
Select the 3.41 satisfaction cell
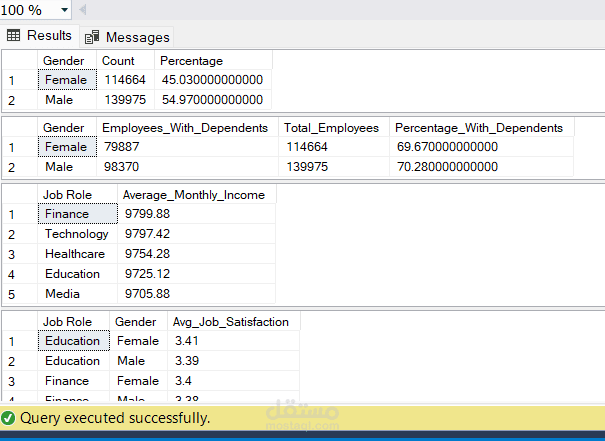tap(234, 341)
